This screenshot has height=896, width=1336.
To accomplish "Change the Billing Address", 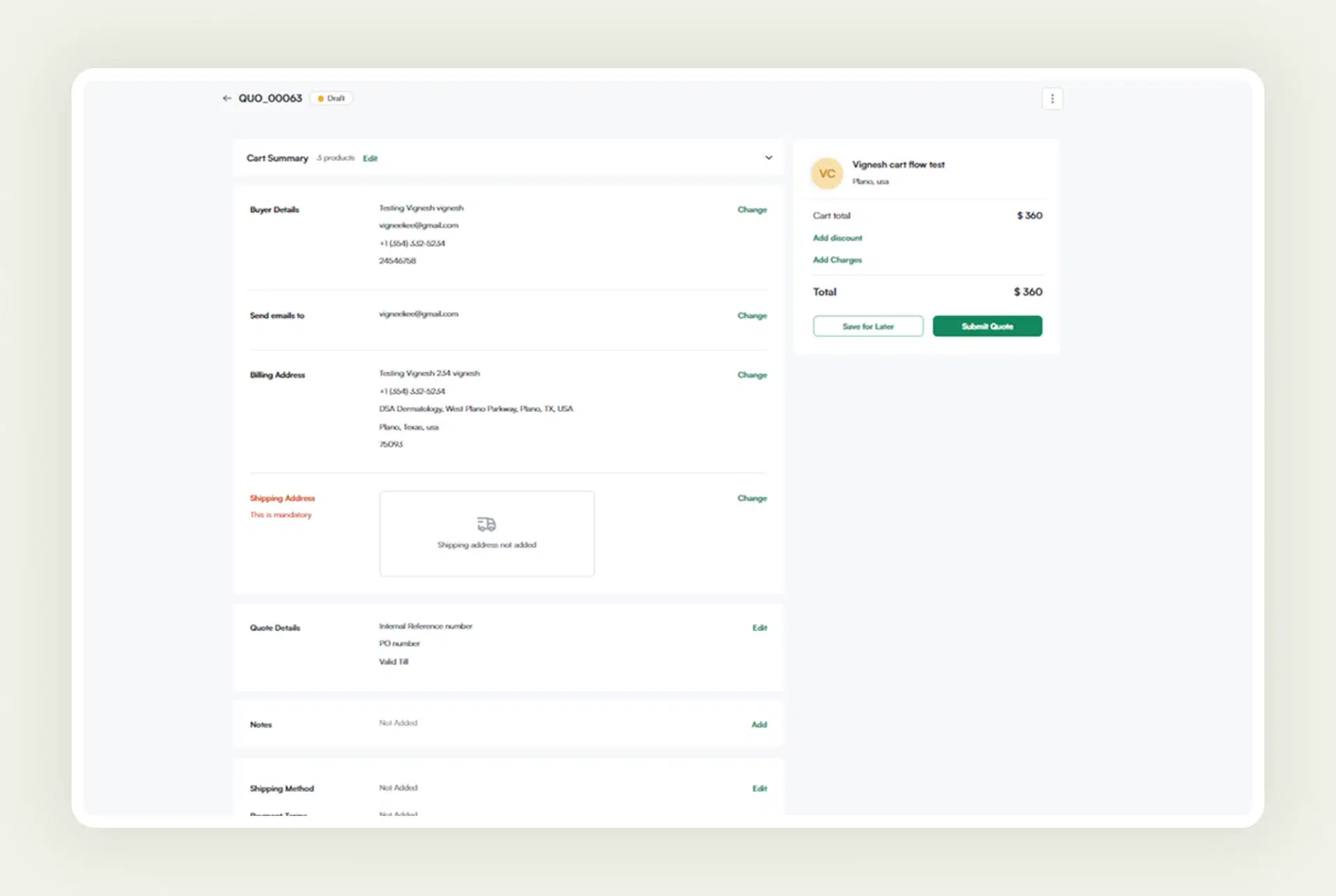I will (751, 374).
